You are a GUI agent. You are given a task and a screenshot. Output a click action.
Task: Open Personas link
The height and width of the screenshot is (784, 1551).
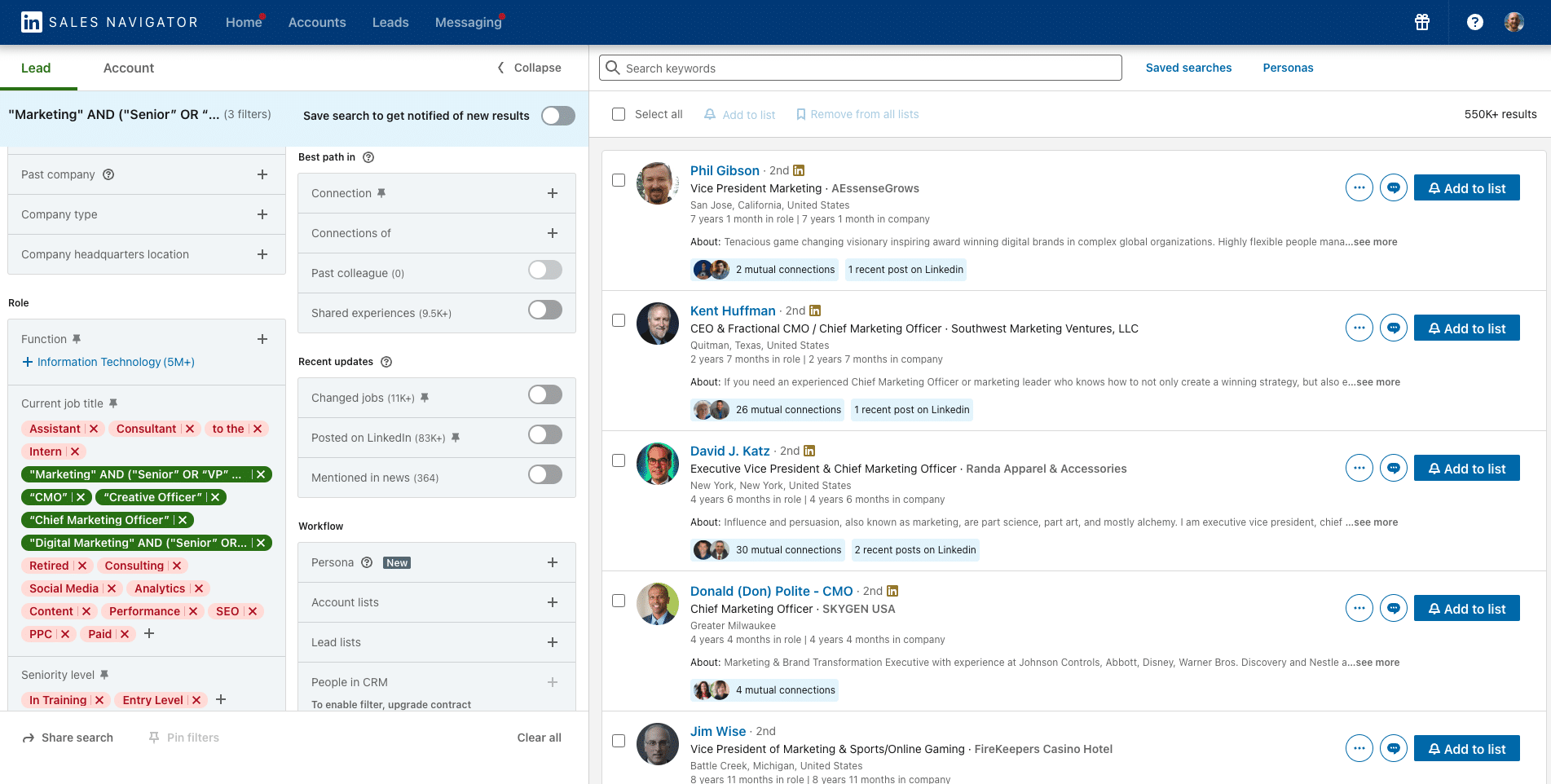(x=1288, y=68)
